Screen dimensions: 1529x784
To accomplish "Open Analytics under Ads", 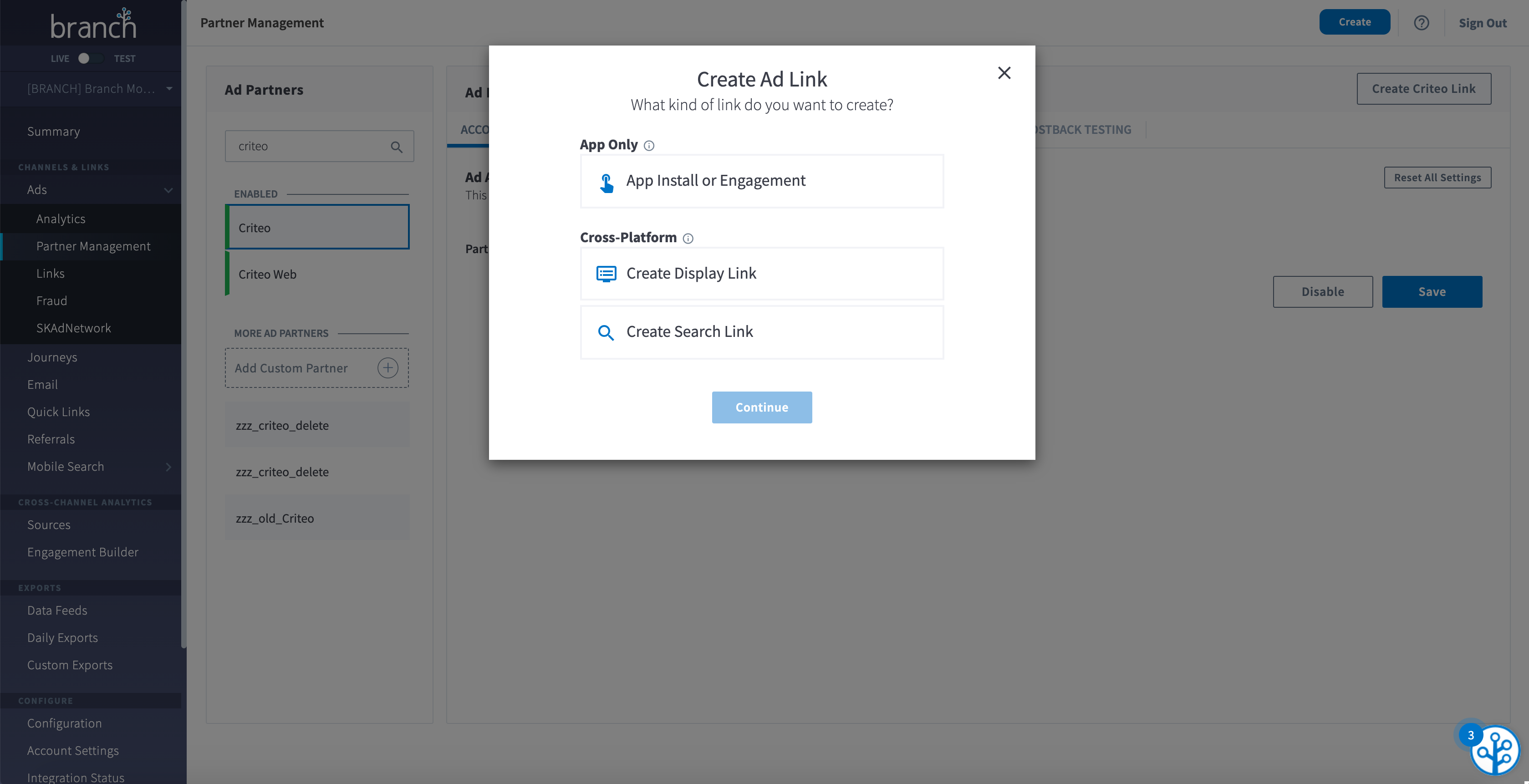I will (x=61, y=219).
